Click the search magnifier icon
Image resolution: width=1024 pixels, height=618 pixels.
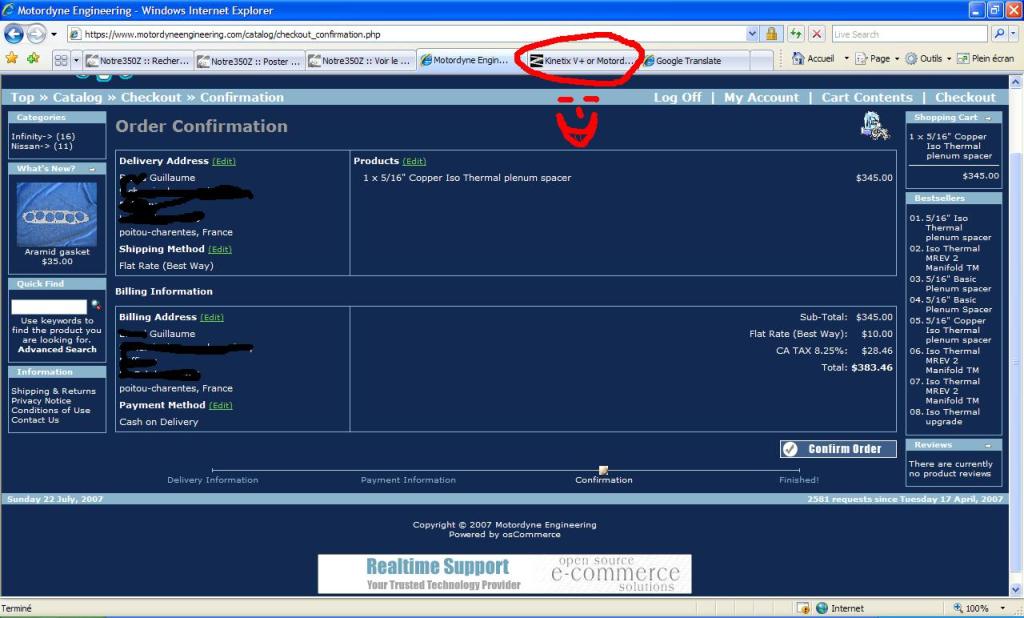1000,34
